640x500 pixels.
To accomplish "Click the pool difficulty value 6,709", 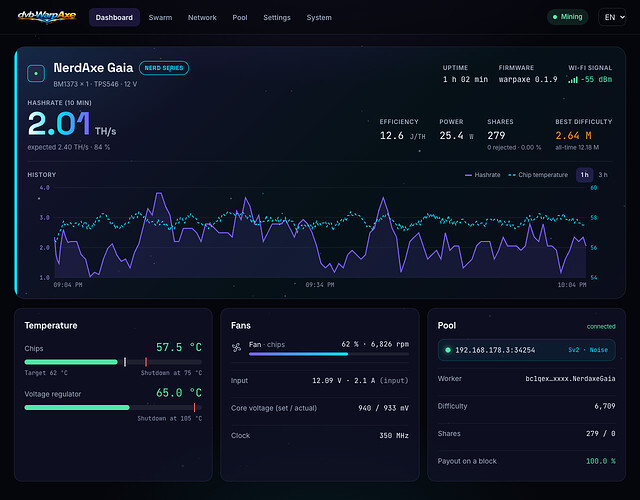I will coord(604,406).
